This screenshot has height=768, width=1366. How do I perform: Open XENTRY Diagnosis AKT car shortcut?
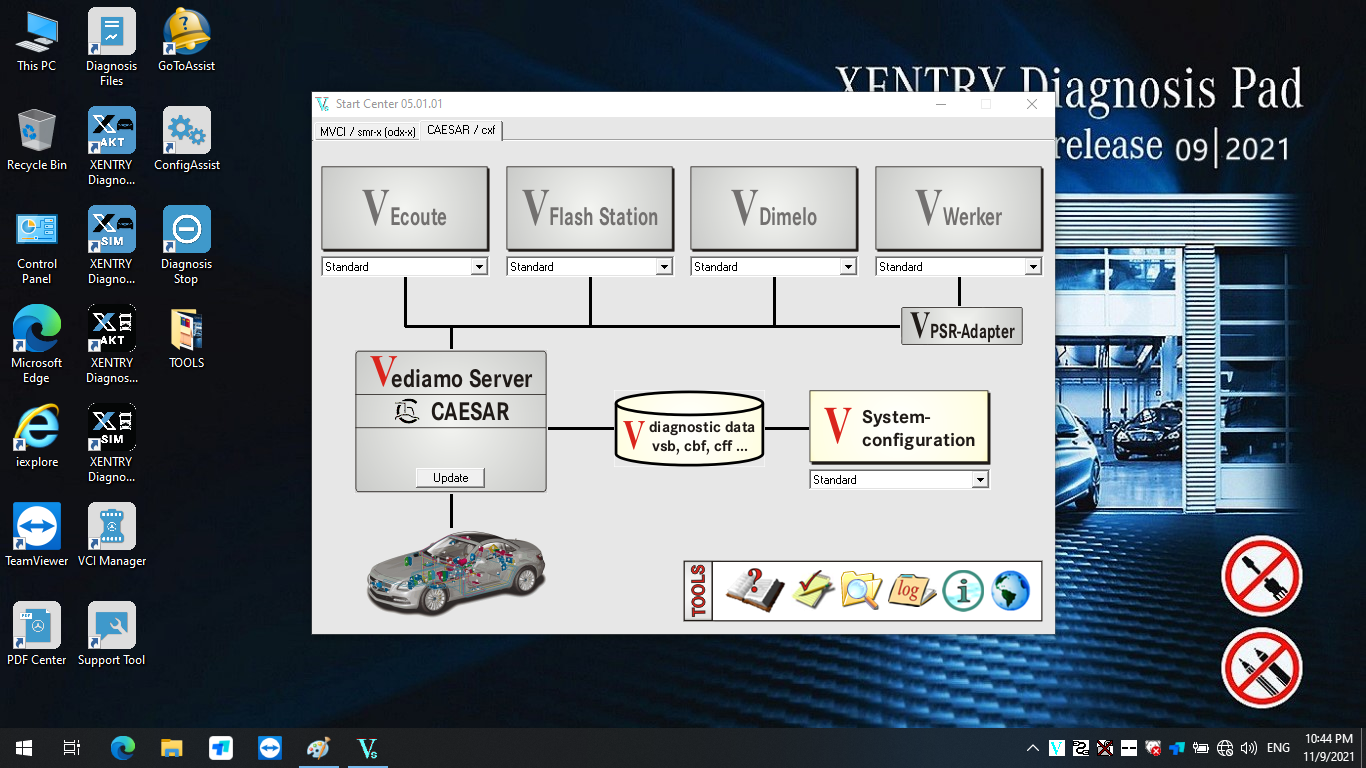111,146
